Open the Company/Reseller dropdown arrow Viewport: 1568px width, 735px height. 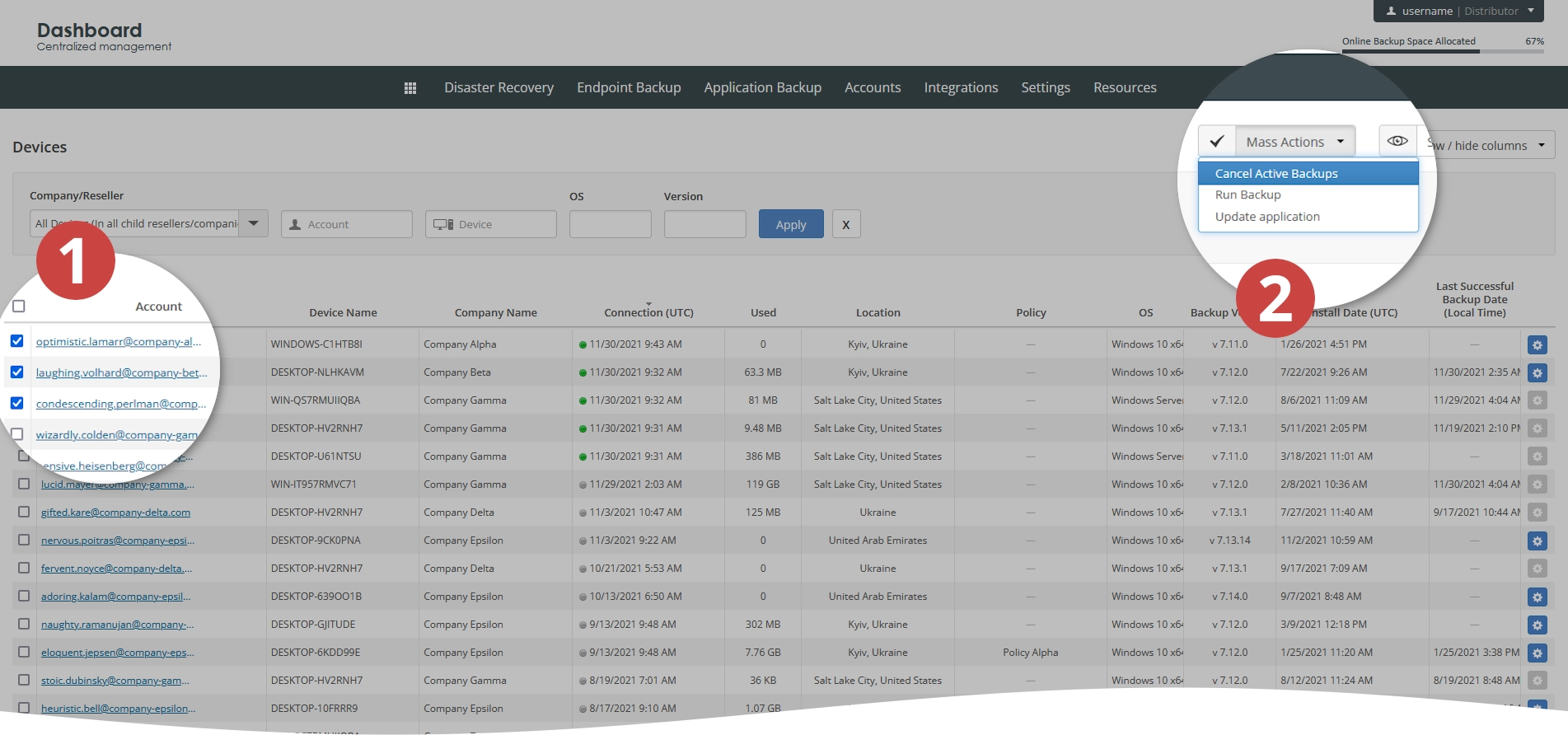coord(253,223)
